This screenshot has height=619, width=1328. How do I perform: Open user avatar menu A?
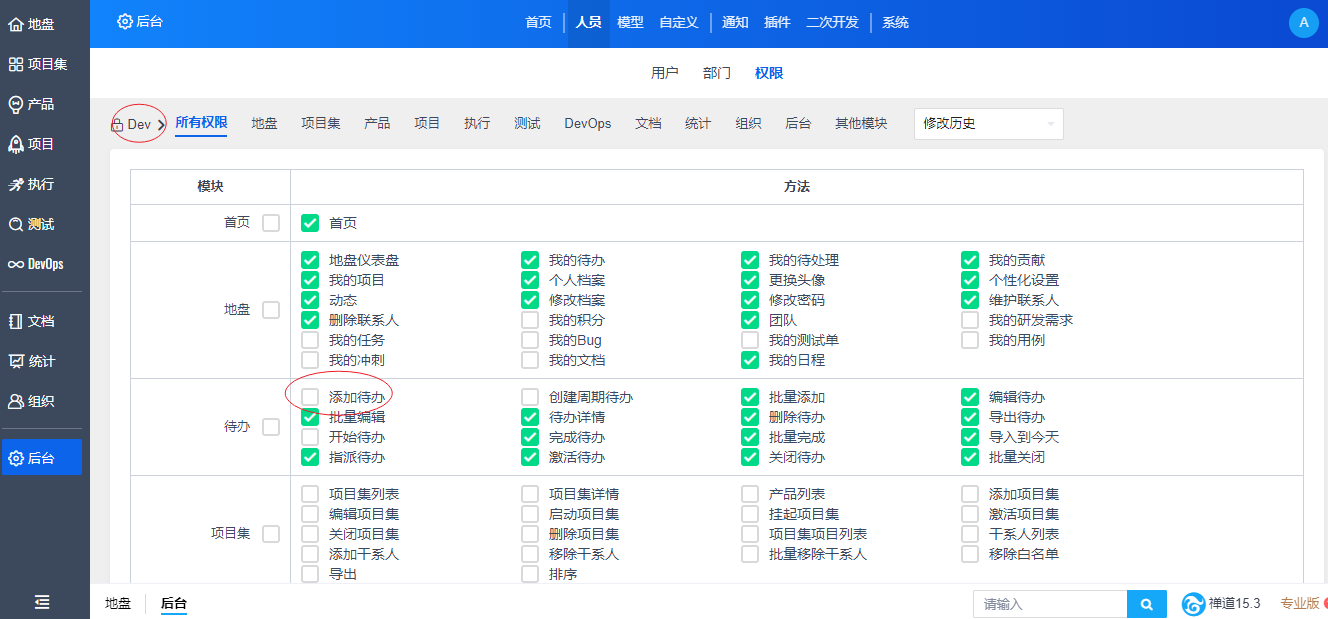(1303, 22)
